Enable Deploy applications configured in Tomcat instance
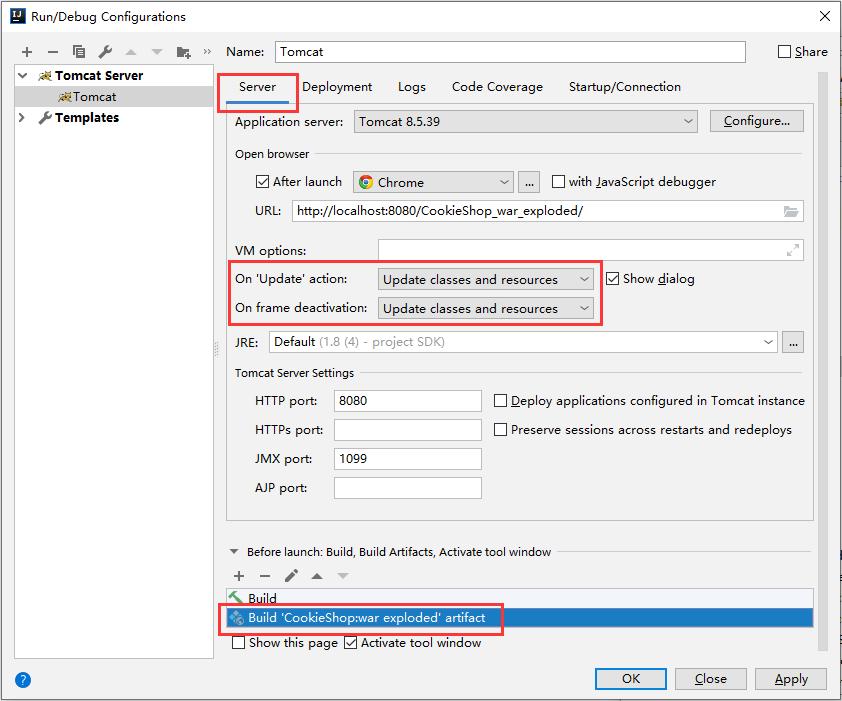The image size is (842, 701). 500,401
